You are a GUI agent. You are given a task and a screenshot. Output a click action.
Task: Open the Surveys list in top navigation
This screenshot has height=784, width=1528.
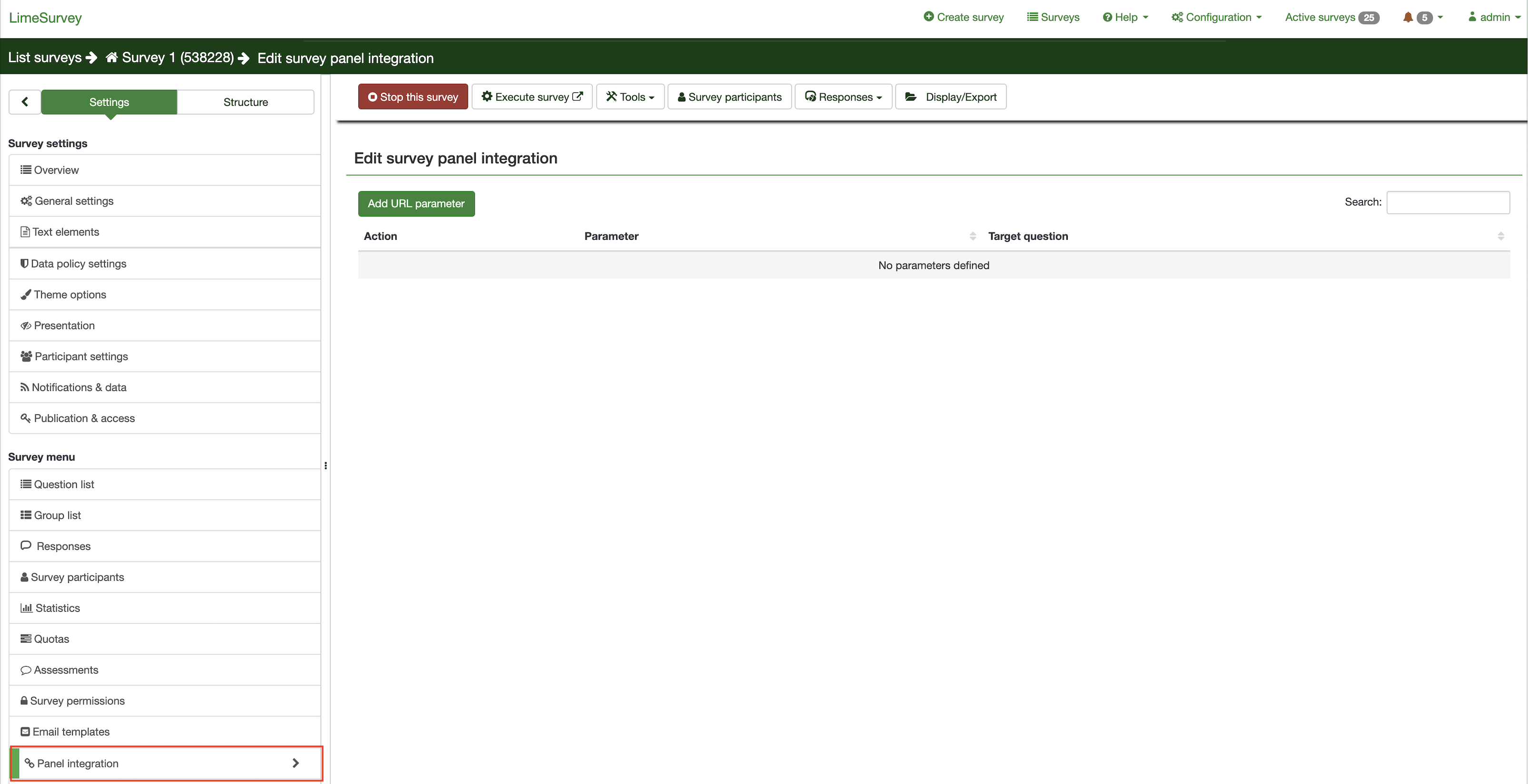coord(1054,17)
